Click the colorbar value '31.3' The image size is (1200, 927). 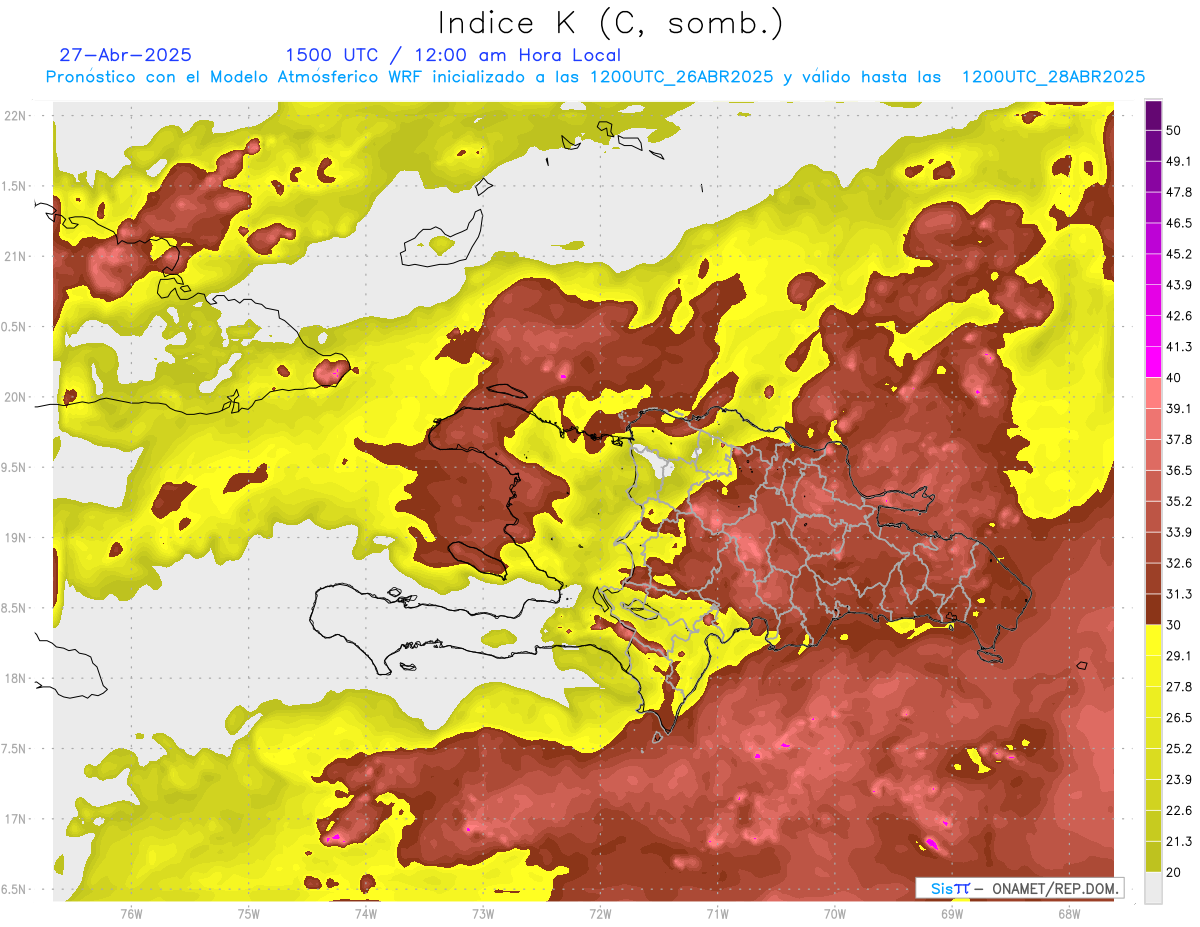coord(1179,594)
